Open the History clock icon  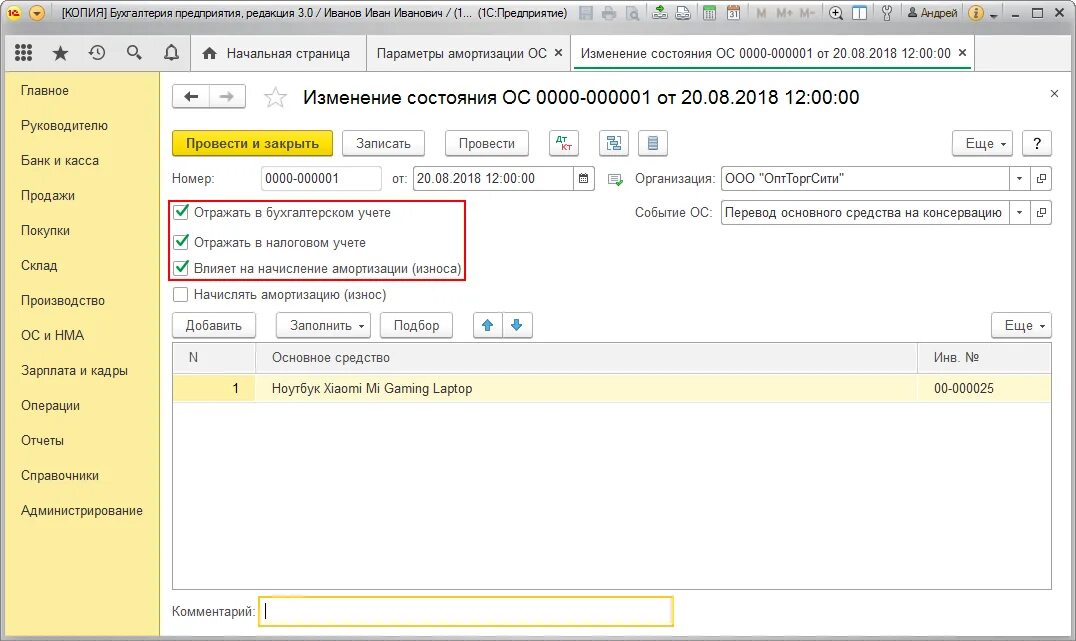tap(97, 53)
